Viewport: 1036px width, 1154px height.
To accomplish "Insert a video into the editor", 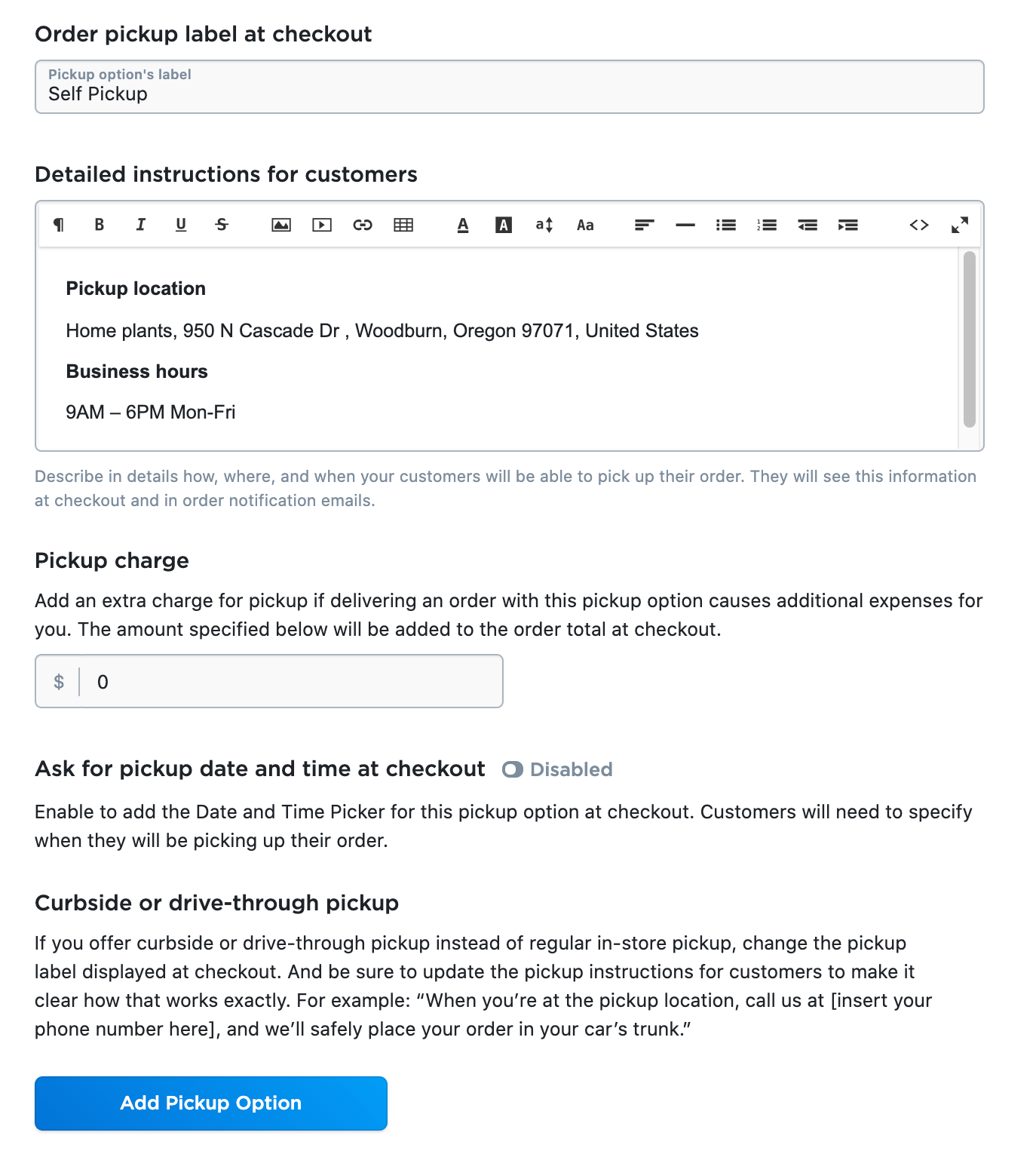I will coord(322,225).
